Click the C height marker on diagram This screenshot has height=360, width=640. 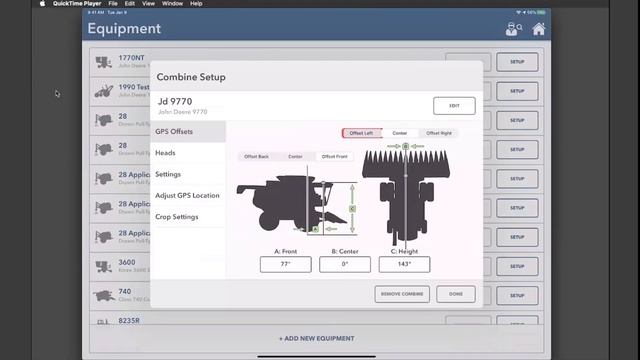[352, 209]
